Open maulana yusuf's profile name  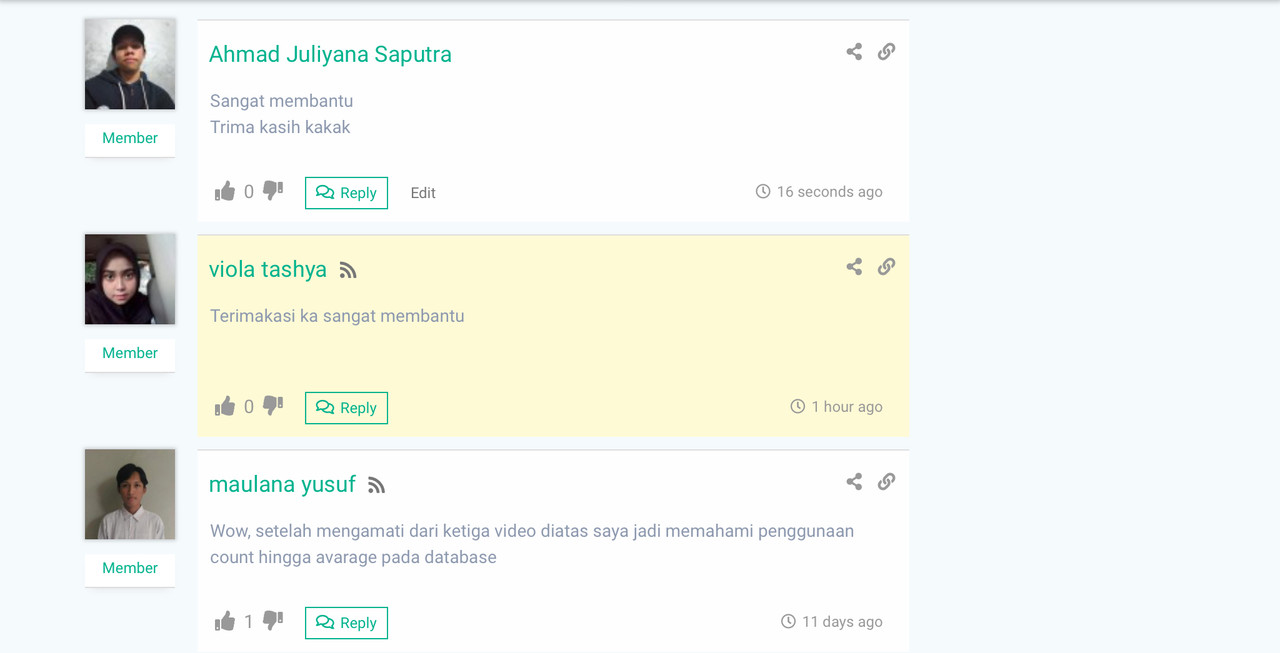pyautogui.click(x=282, y=484)
